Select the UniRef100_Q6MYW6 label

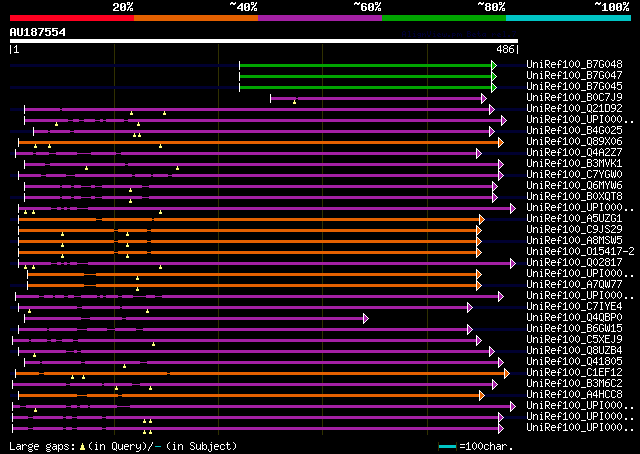coord(574,185)
